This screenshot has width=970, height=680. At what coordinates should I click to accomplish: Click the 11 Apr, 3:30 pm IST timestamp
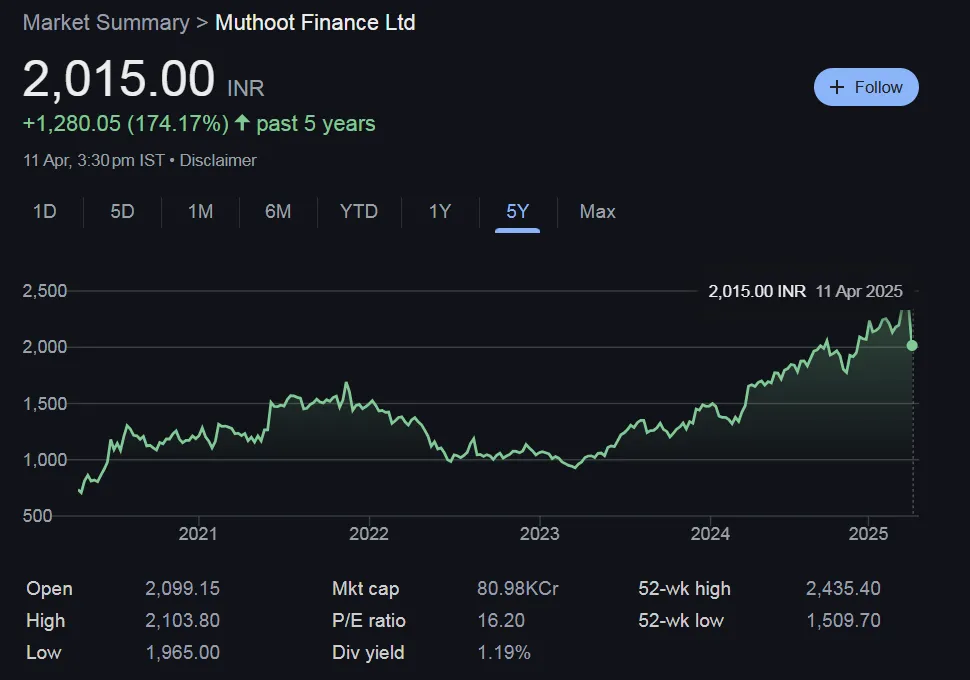coord(93,160)
